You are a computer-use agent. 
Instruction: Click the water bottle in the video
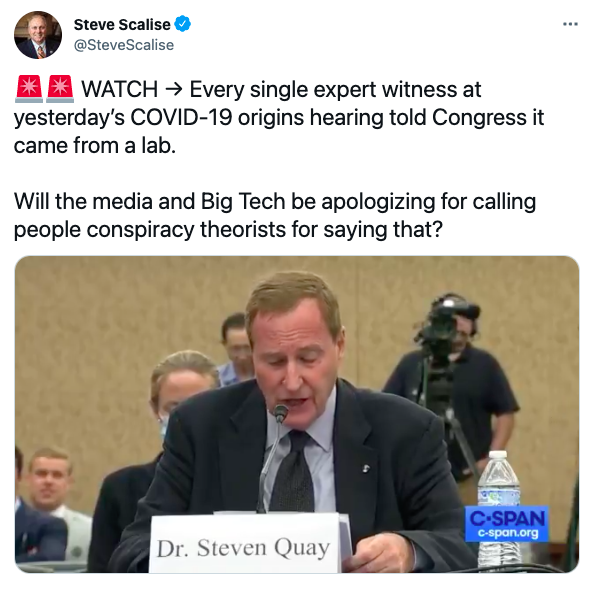click(498, 509)
